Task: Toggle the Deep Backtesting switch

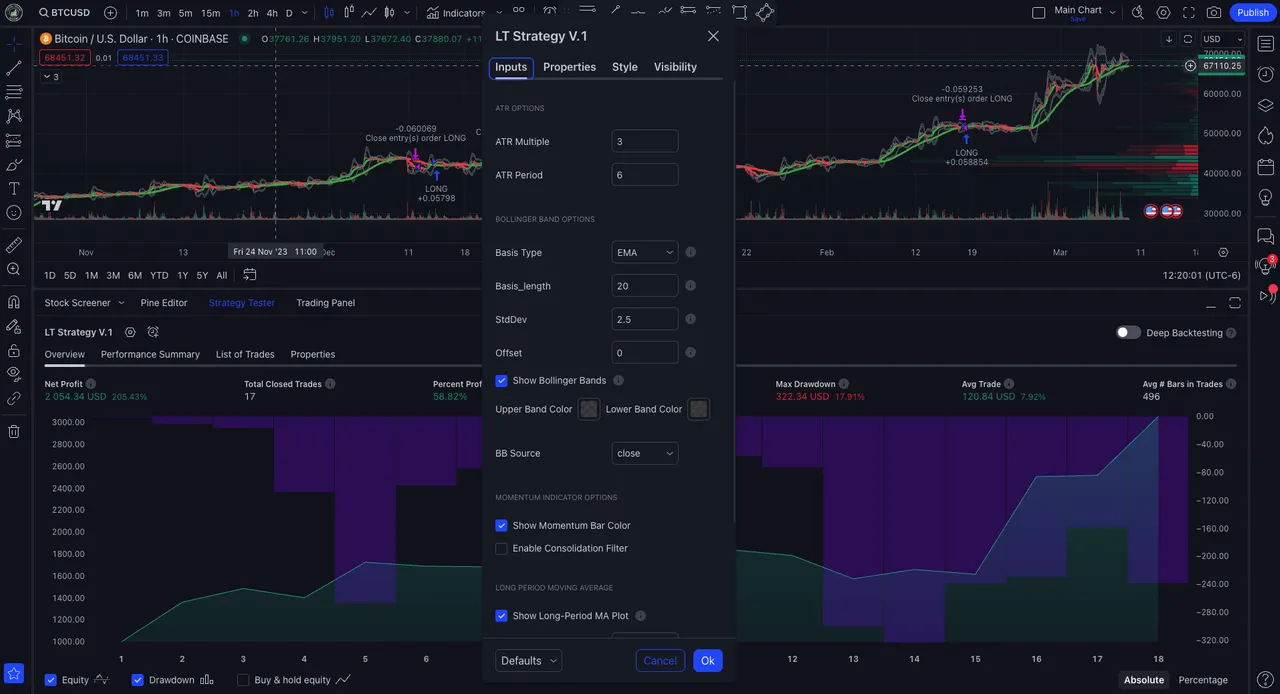Action: point(1128,332)
